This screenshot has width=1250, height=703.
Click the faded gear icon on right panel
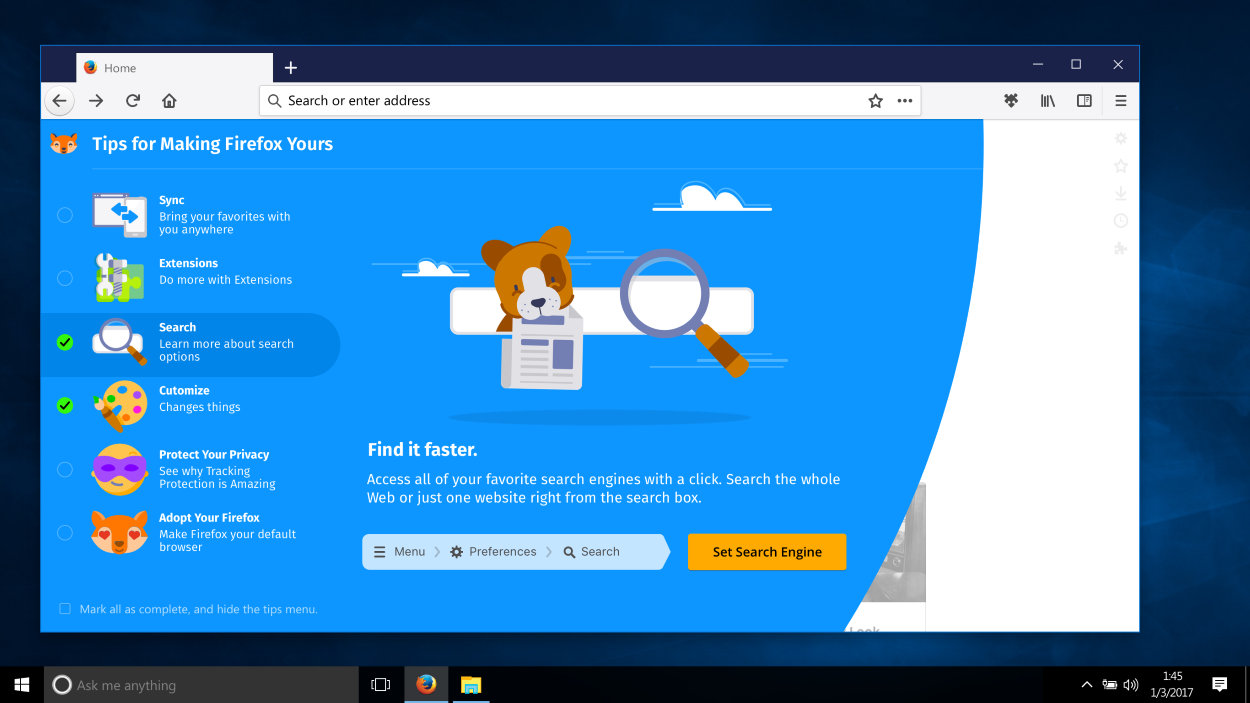(x=1121, y=138)
